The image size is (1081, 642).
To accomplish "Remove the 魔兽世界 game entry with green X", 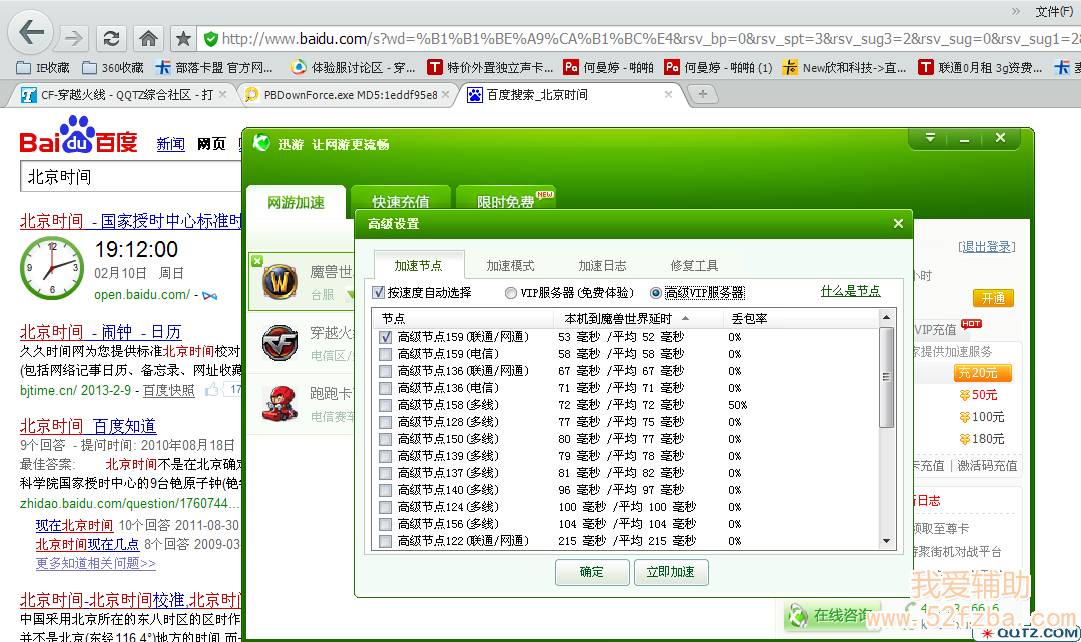I will pyautogui.click(x=257, y=261).
